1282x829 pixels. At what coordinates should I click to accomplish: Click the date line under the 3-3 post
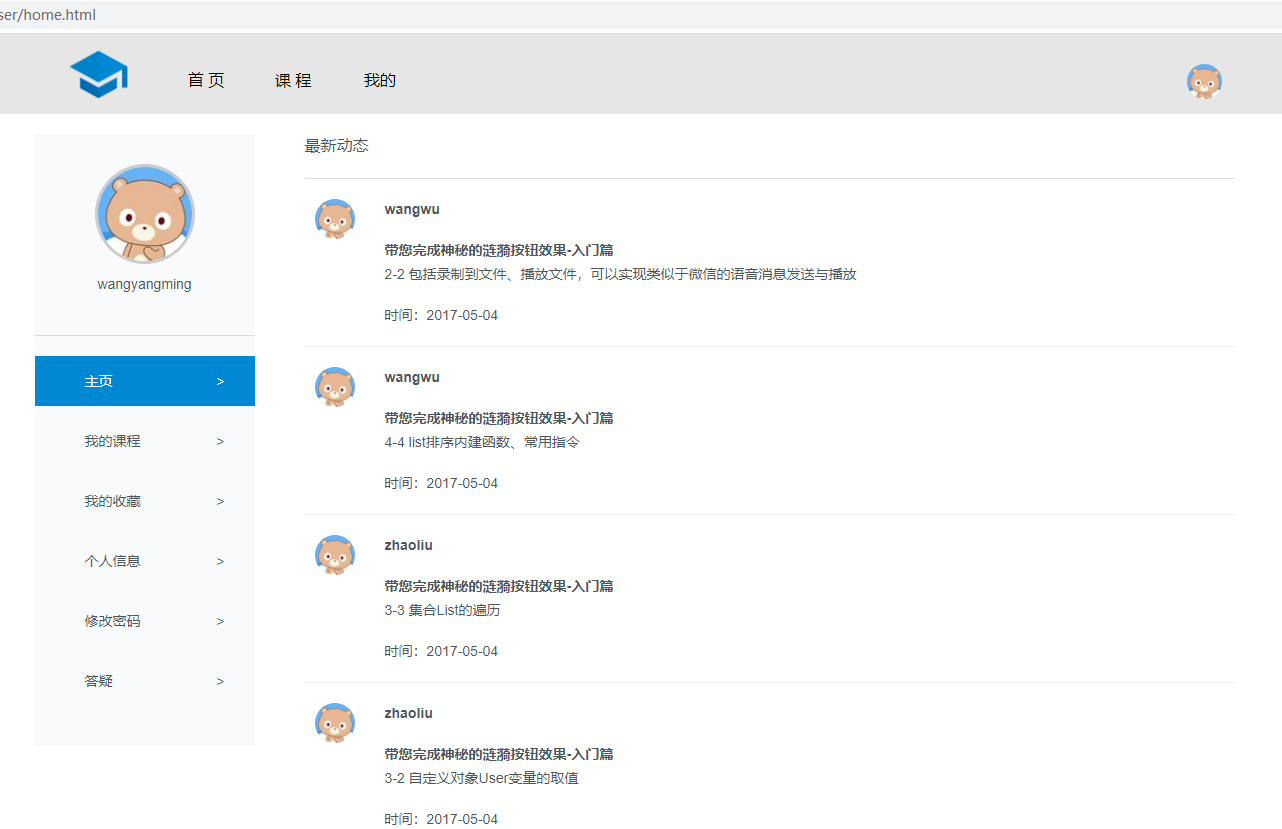[x=441, y=651]
